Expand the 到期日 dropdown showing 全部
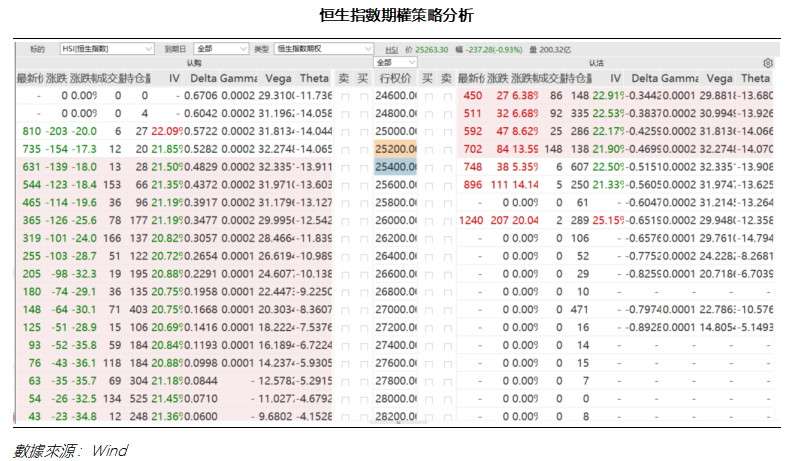This screenshot has width=793, height=461. pyautogui.click(x=221, y=49)
